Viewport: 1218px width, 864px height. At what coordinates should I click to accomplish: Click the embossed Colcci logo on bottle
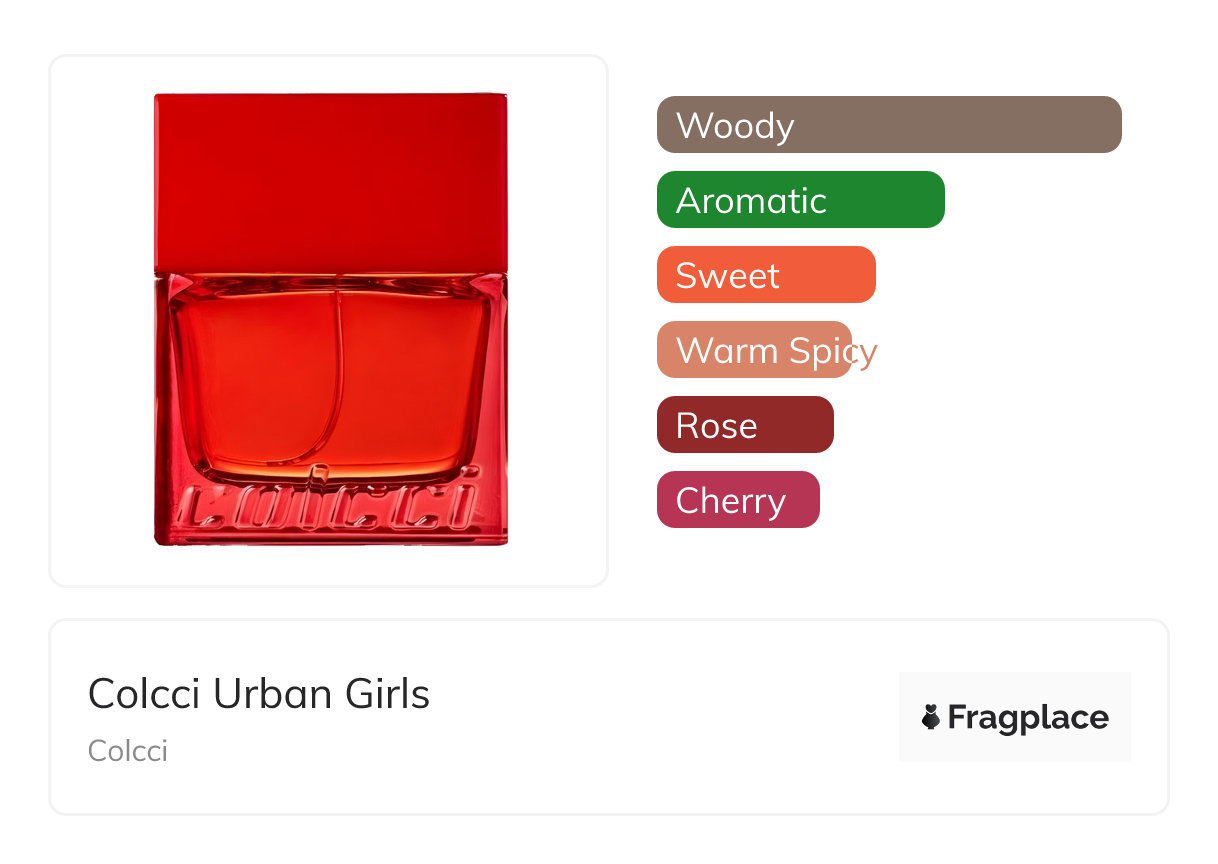point(330,506)
